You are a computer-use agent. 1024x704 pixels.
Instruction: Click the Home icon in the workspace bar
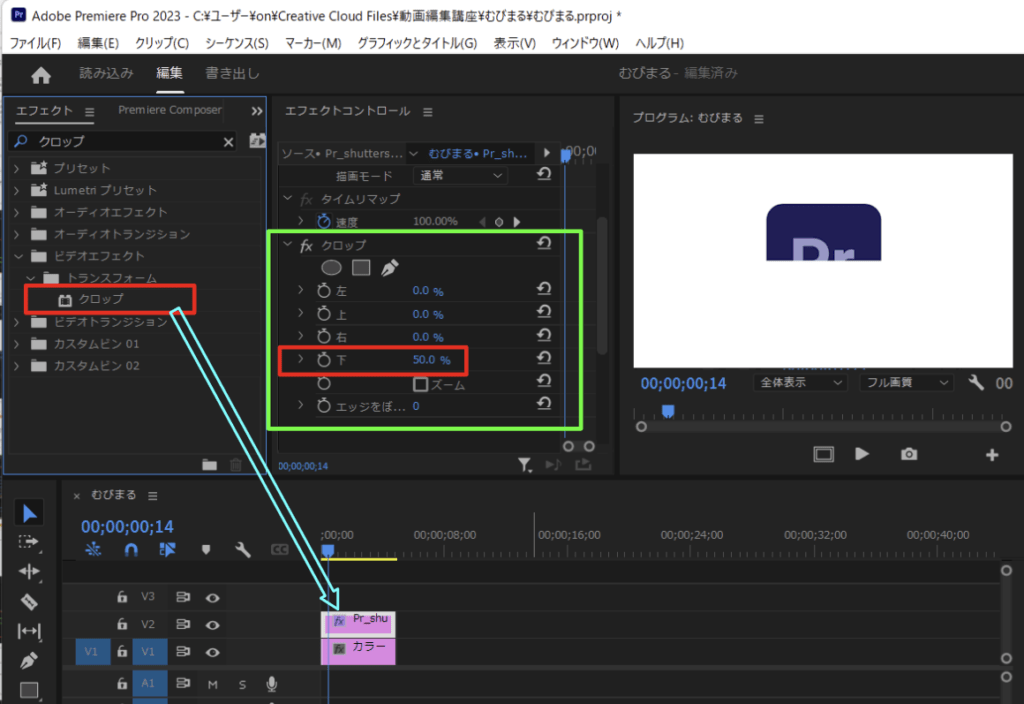[x=41, y=75]
